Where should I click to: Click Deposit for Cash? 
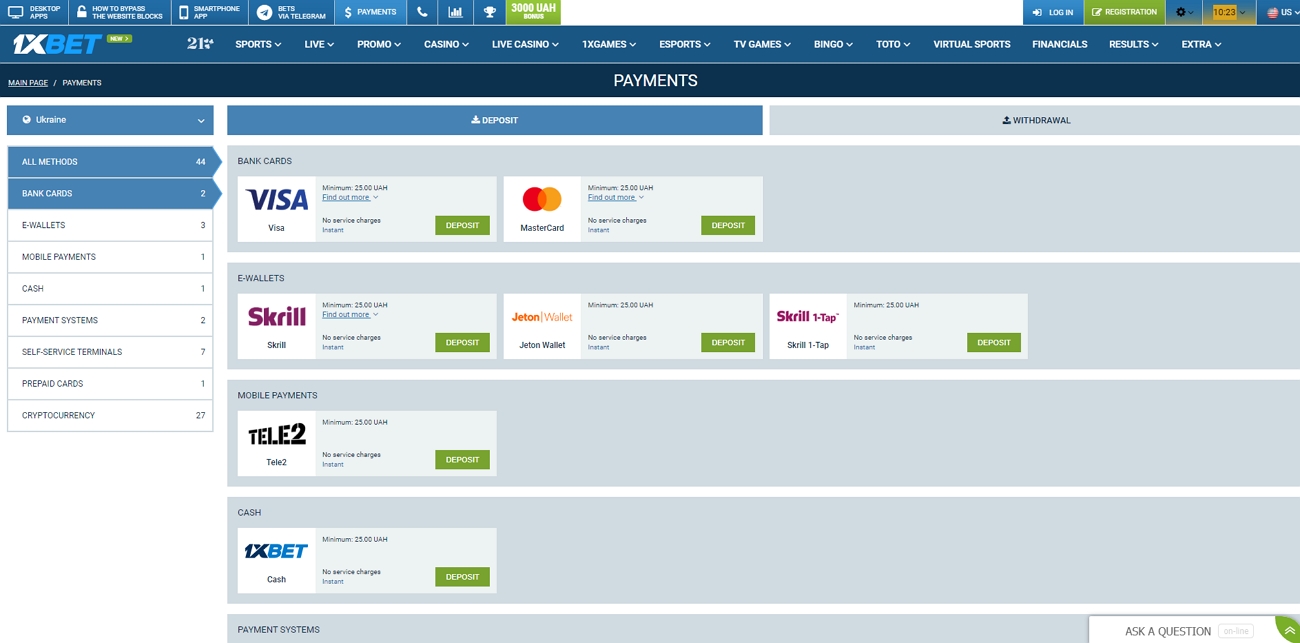pyautogui.click(x=462, y=576)
